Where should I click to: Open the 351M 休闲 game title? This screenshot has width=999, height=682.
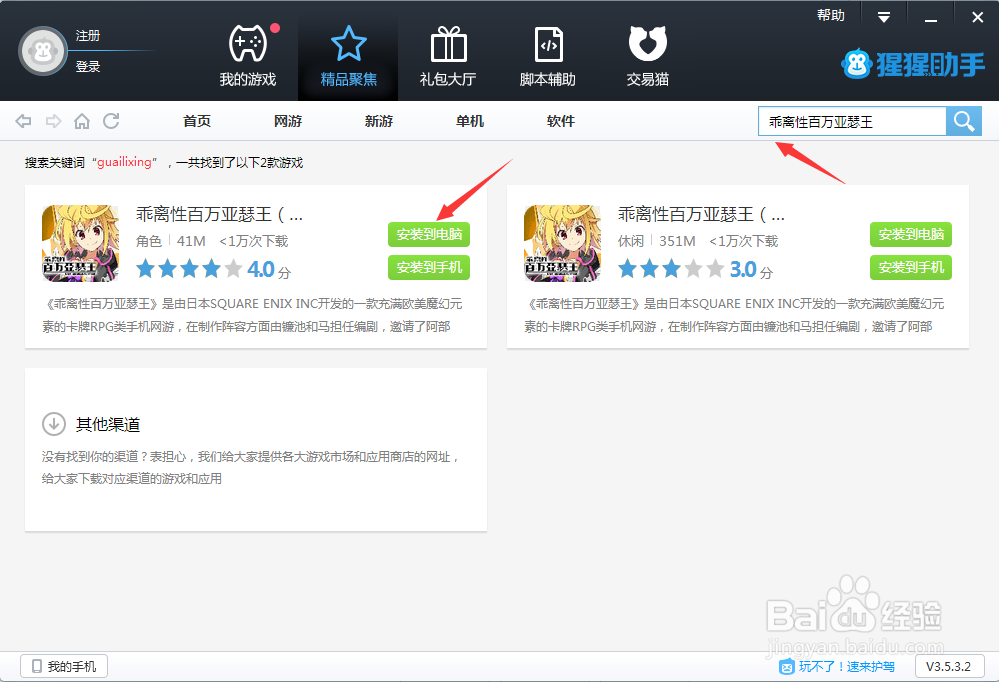(x=701, y=215)
